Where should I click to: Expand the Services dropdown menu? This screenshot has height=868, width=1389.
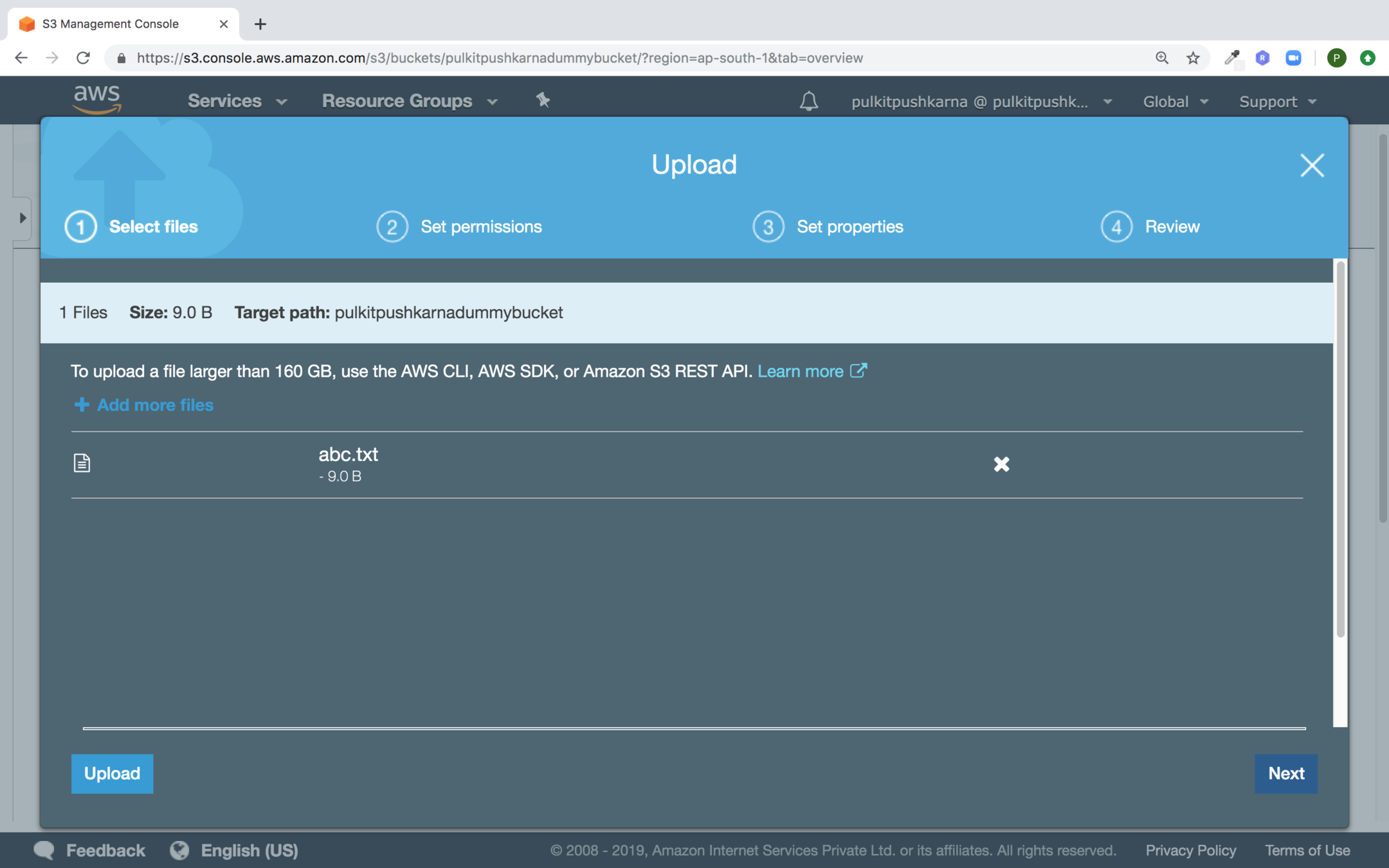[237, 101]
